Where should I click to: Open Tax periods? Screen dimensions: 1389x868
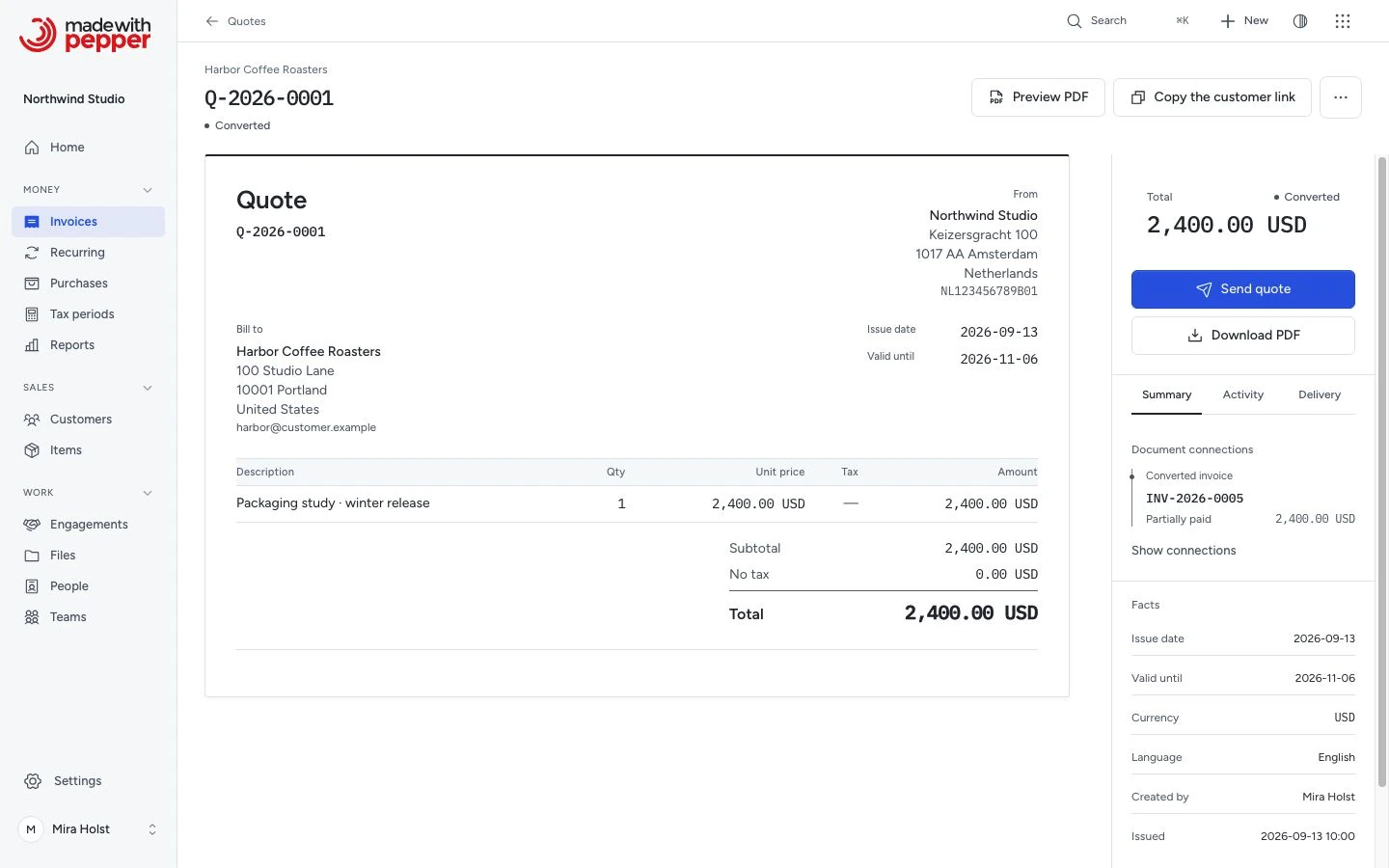click(88, 314)
